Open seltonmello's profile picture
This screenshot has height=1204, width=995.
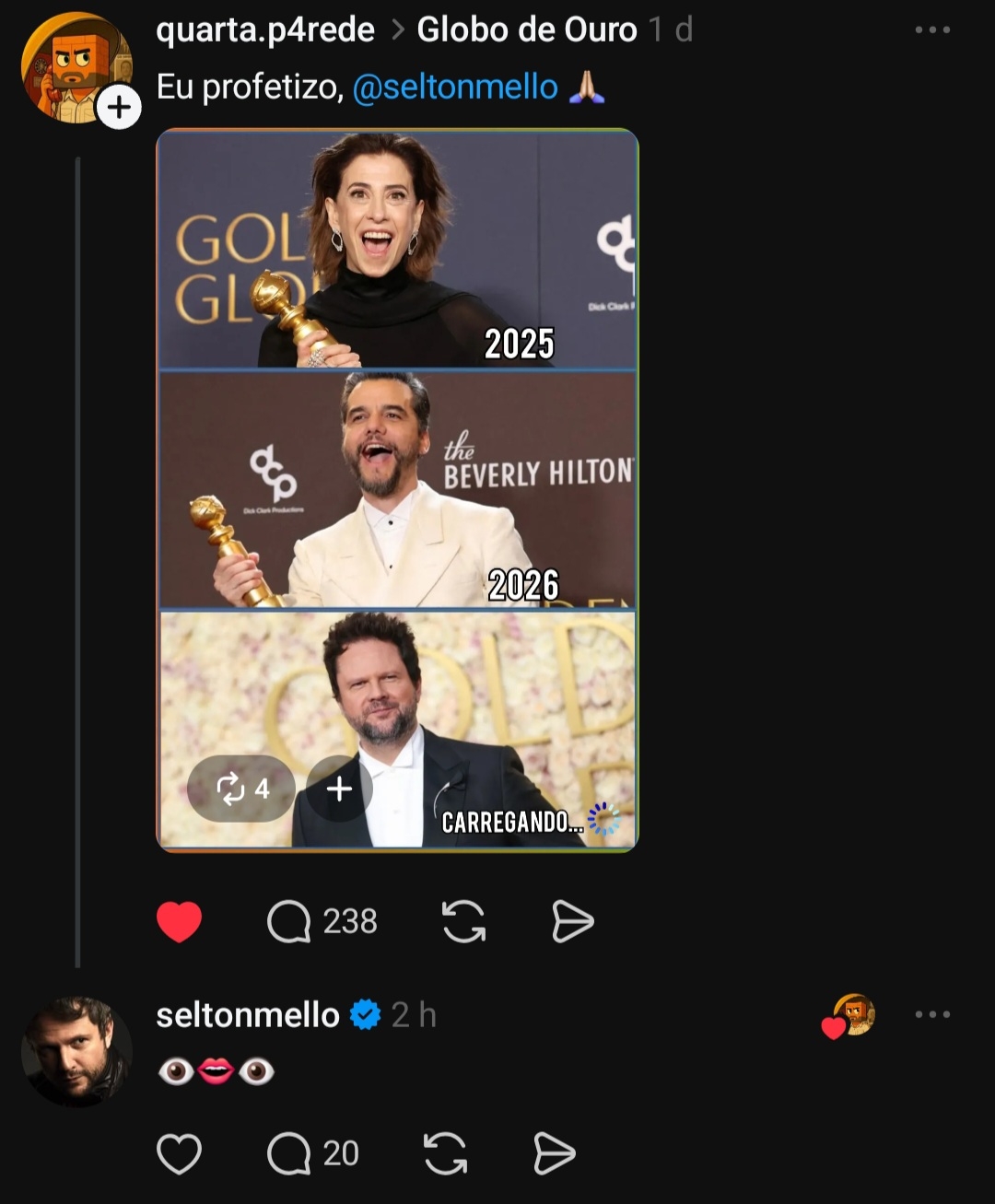point(76,1051)
